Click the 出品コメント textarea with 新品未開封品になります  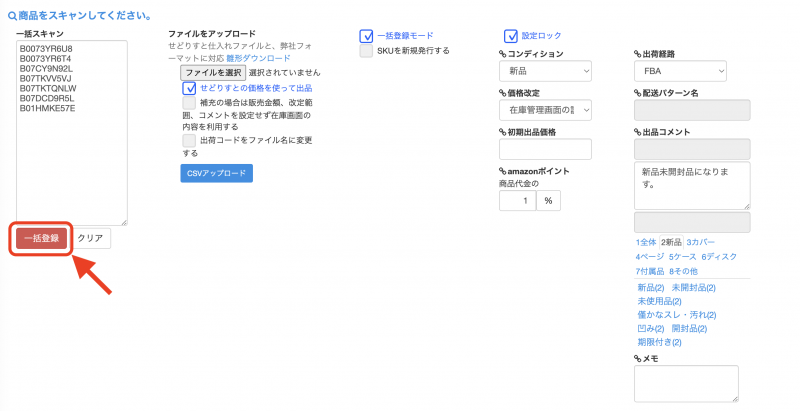(x=692, y=186)
